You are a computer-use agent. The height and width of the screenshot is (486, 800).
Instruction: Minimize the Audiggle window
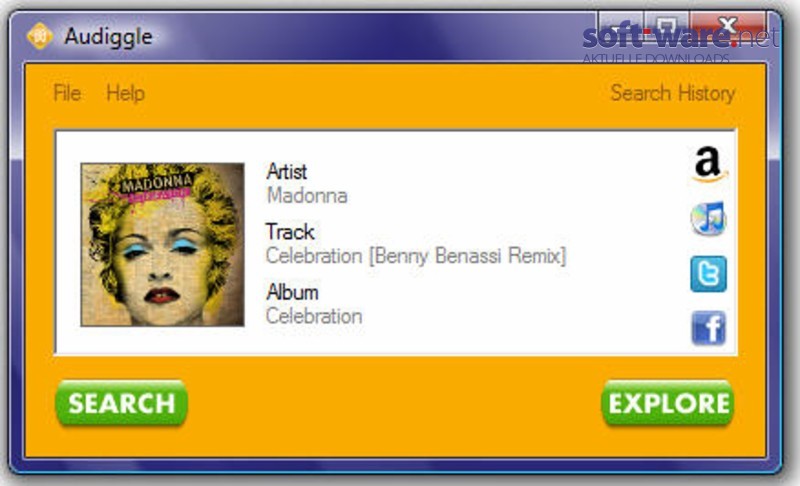pos(620,24)
